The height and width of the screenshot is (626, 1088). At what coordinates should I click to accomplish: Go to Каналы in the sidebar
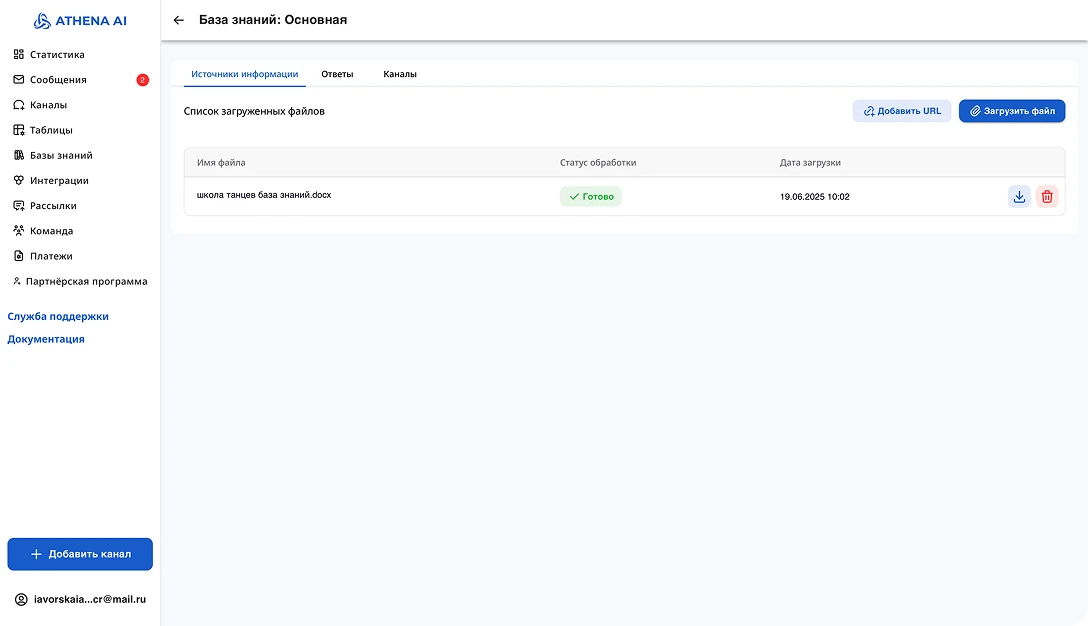coord(48,105)
